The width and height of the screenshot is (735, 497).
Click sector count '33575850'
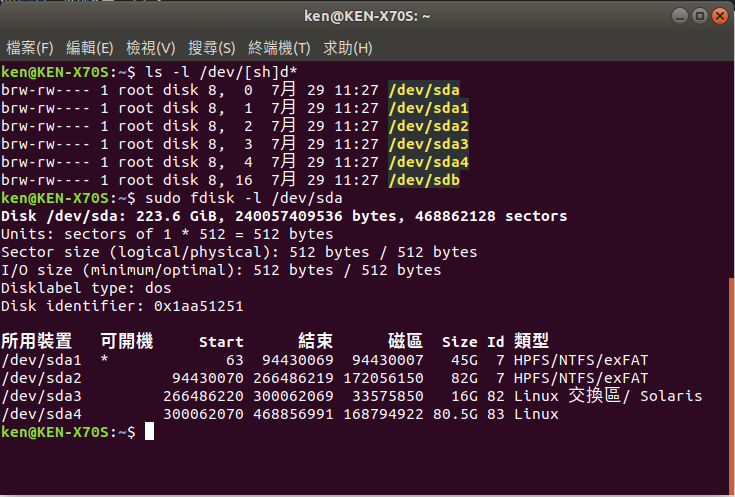tap(388, 396)
